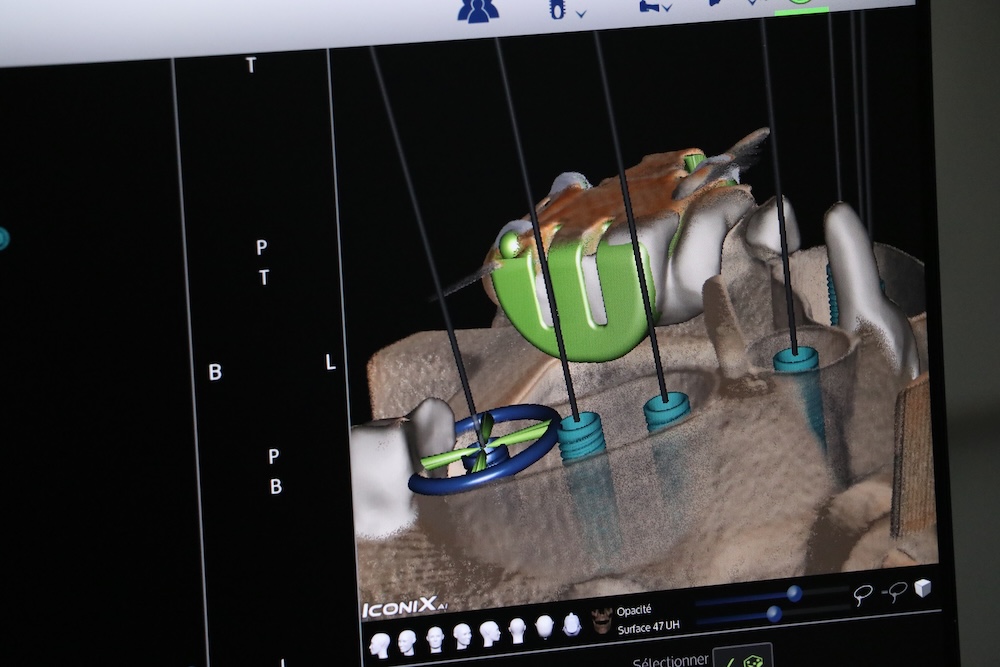The width and height of the screenshot is (1000, 667).
Task: Switch to the green-highlighted toolbar tab
Action: [x=800, y=5]
